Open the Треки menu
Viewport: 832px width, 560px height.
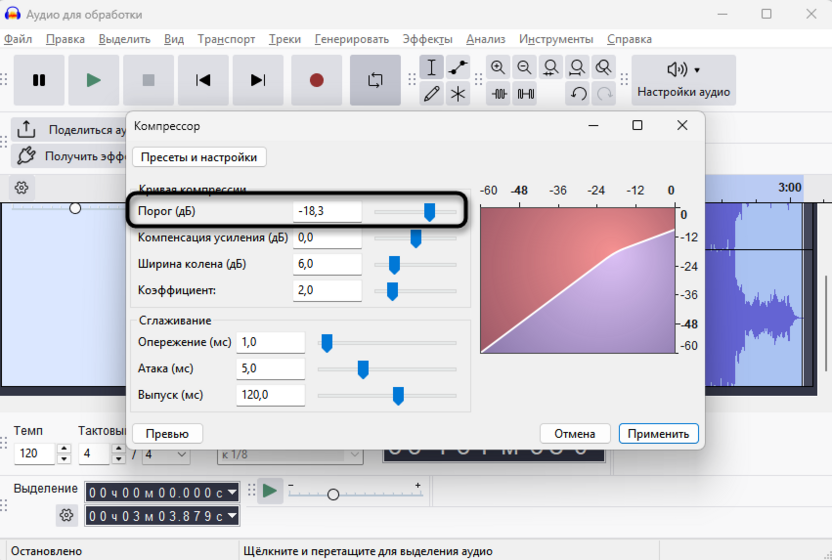coord(284,39)
